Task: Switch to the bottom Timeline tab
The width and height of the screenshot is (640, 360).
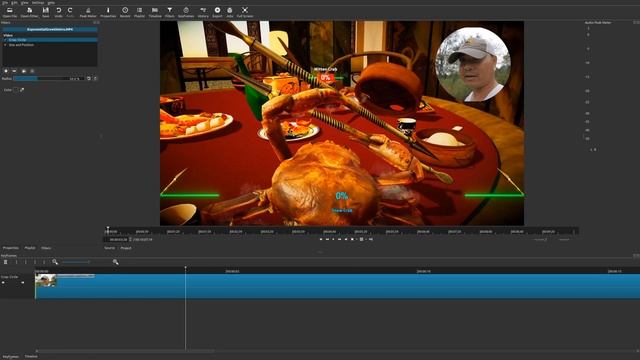Action: point(31,357)
